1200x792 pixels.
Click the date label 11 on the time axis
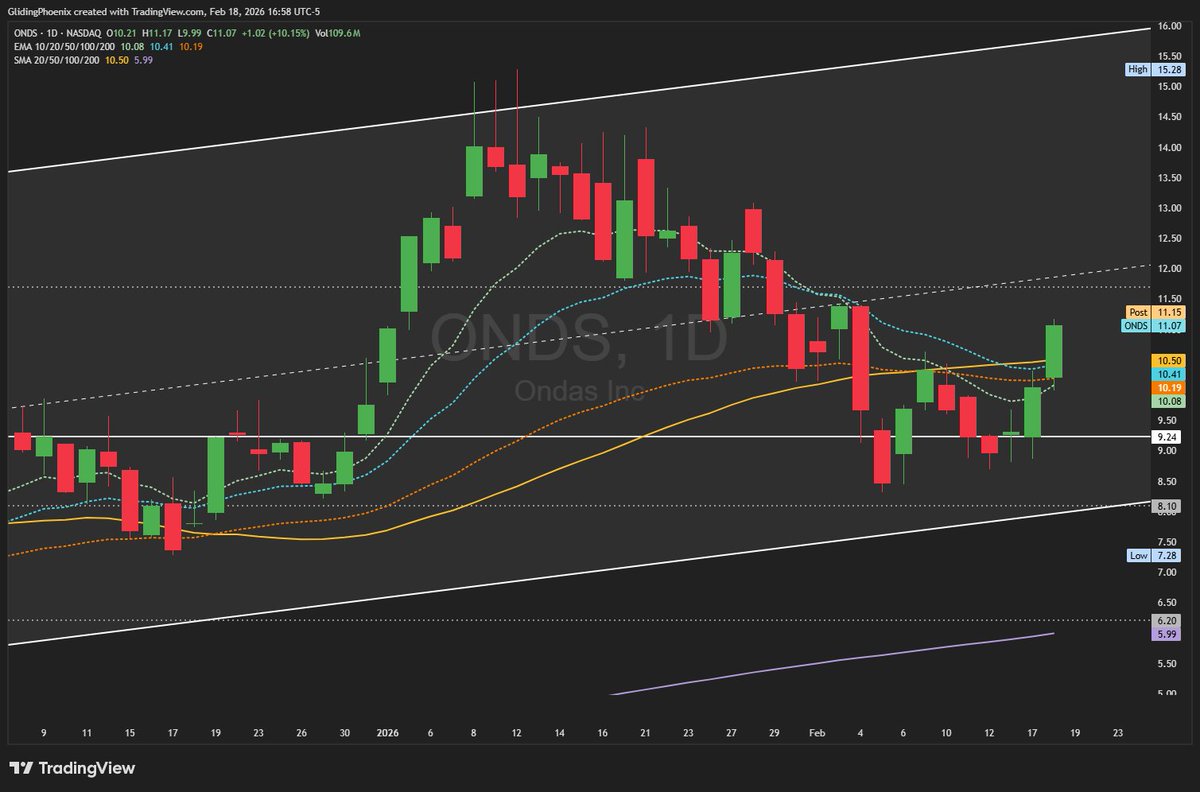click(87, 732)
